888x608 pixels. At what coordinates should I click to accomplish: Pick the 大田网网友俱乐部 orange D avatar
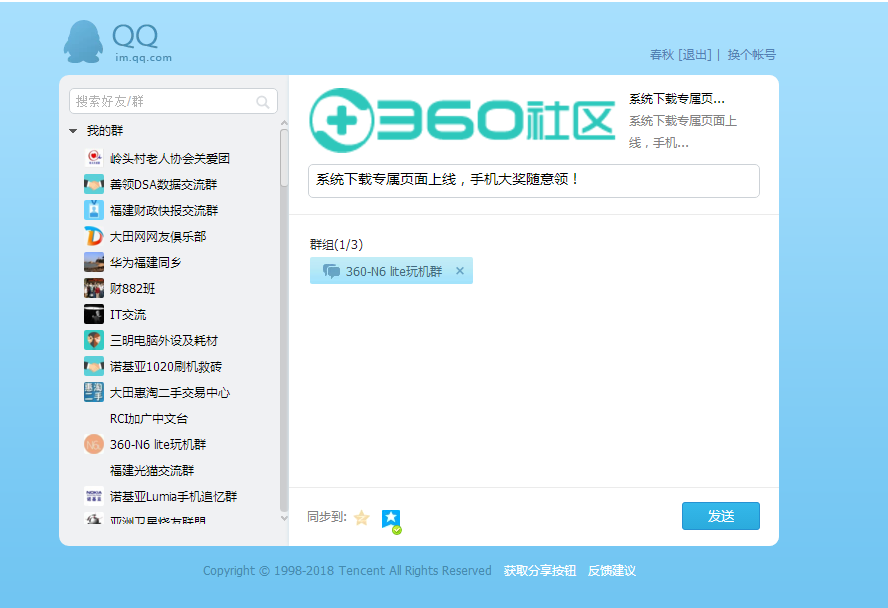coord(94,236)
